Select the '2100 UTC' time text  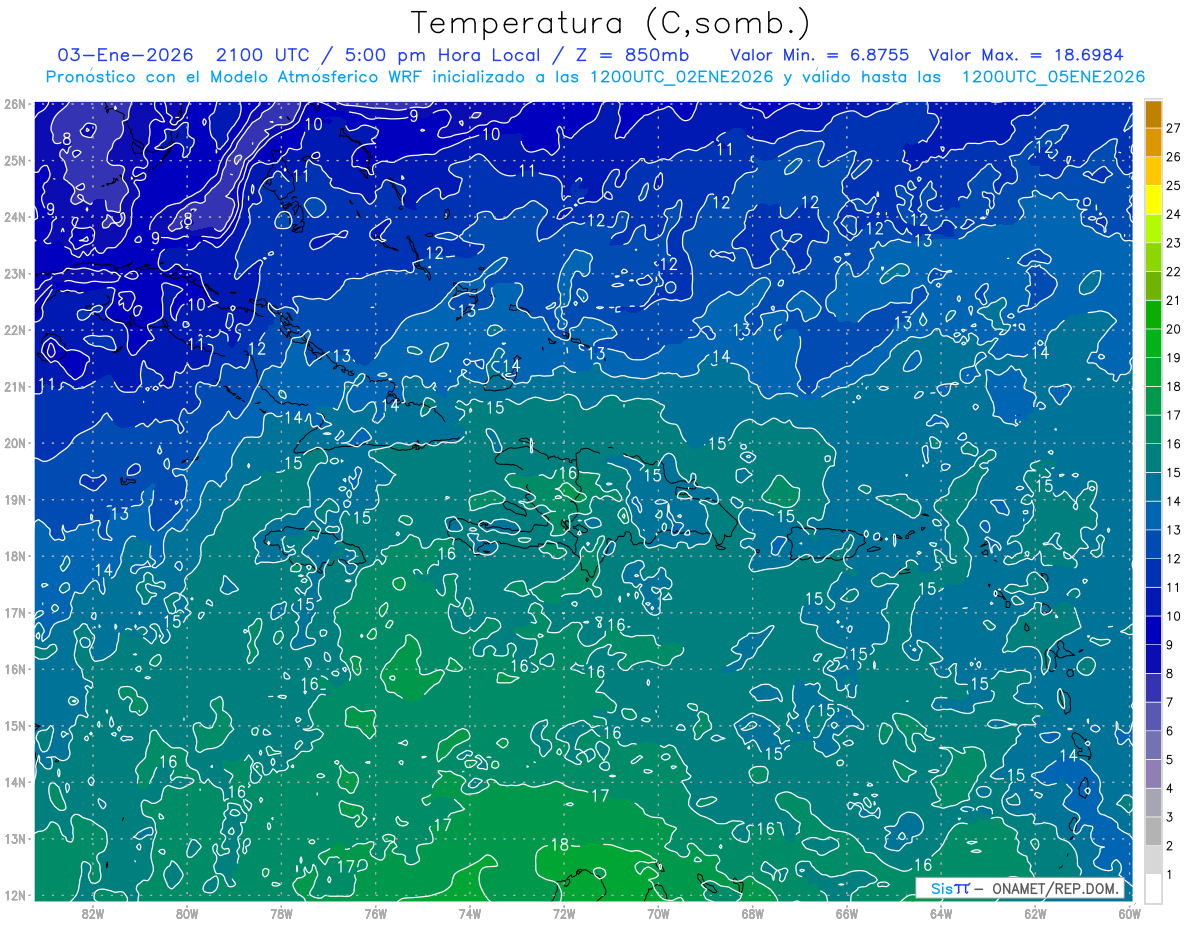coord(266,55)
